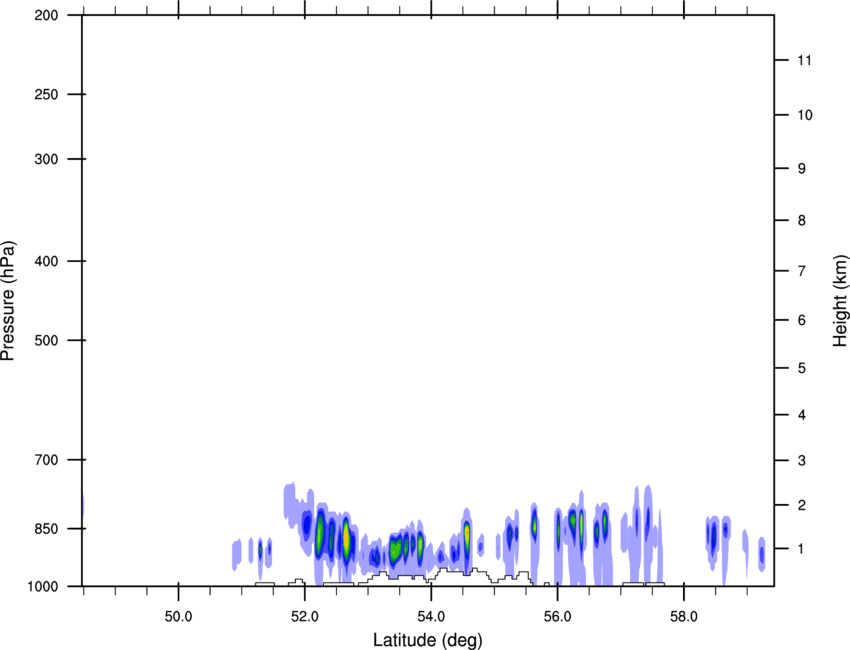
Task: Click the 10 km height label
Action: pos(804,115)
